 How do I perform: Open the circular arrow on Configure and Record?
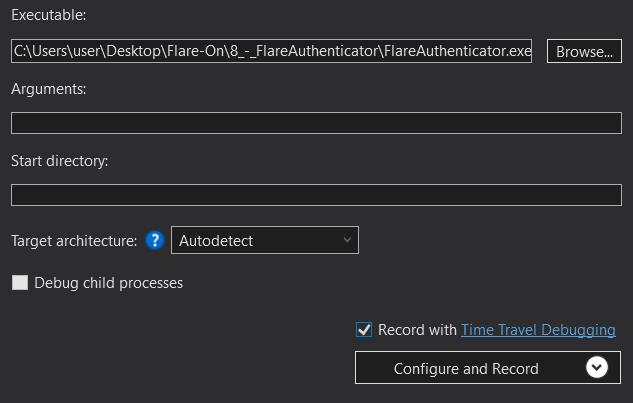point(596,368)
